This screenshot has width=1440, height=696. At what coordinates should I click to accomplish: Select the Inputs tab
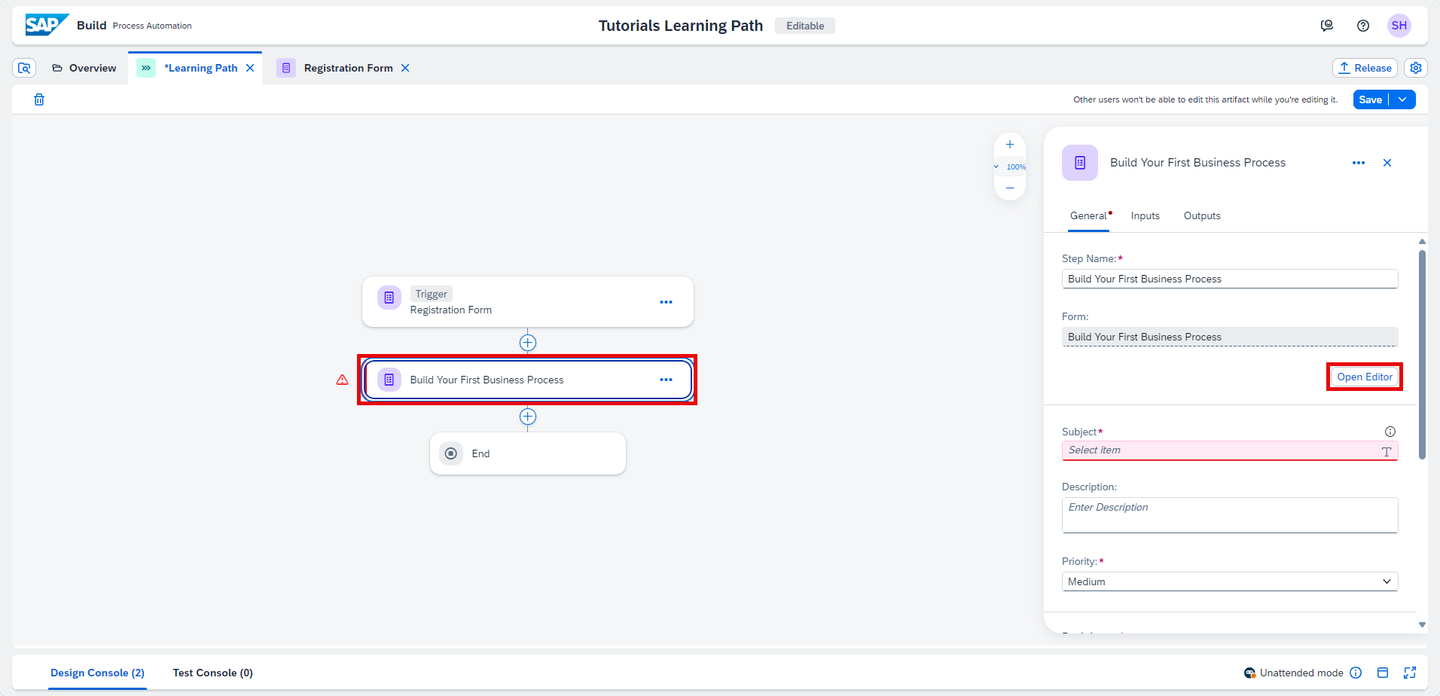click(1145, 216)
